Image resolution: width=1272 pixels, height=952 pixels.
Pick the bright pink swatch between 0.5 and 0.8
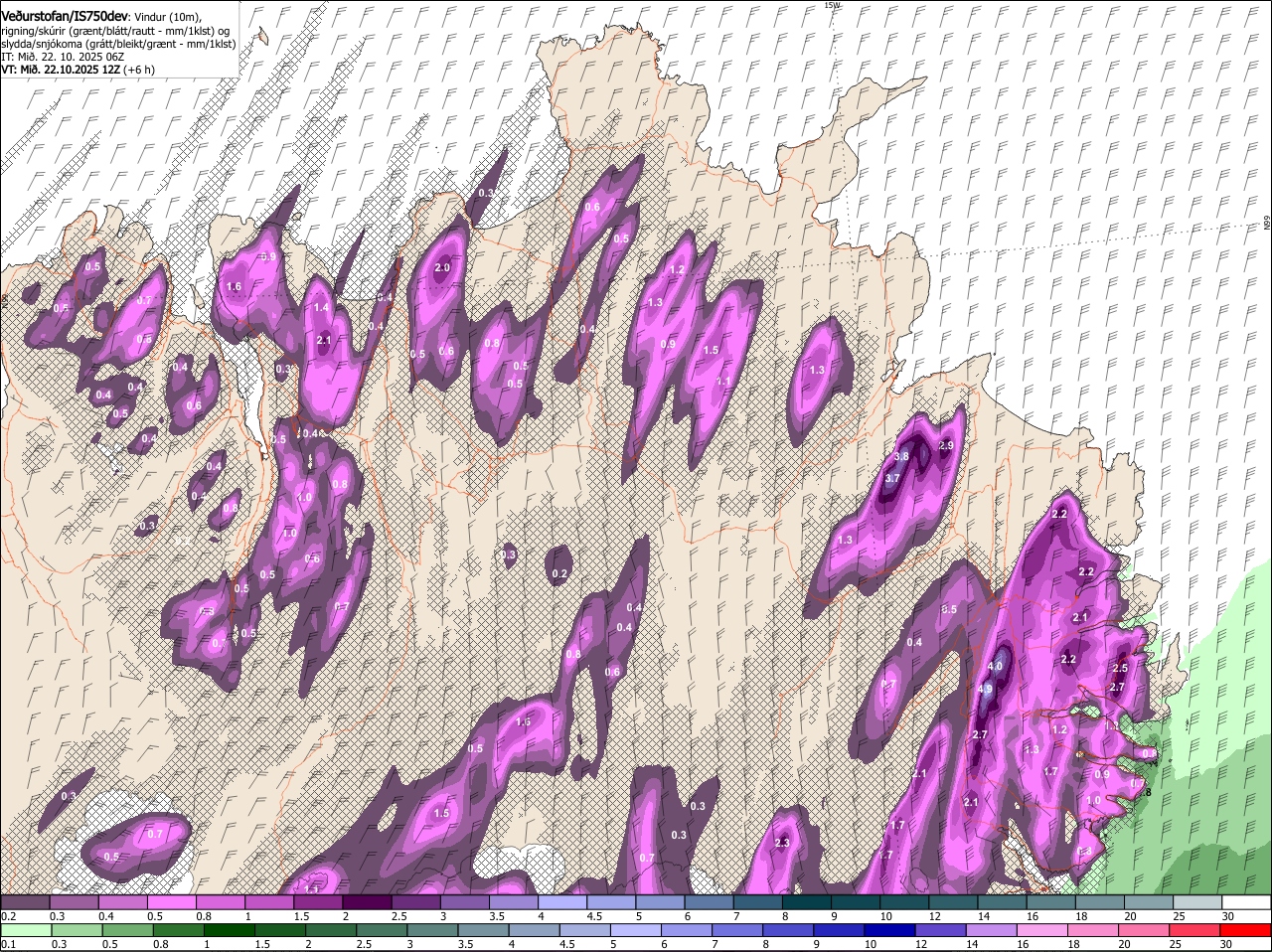pyautogui.click(x=171, y=902)
